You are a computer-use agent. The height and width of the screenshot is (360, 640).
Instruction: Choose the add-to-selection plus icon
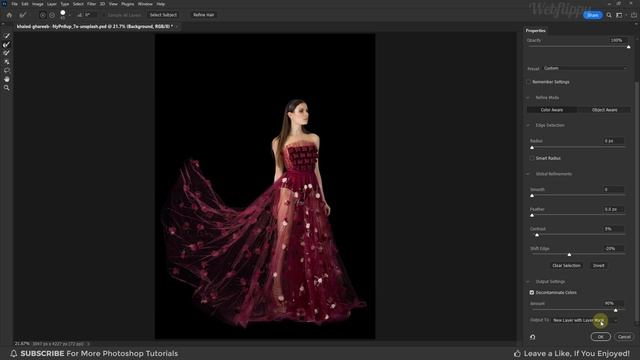[x=42, y=15]
